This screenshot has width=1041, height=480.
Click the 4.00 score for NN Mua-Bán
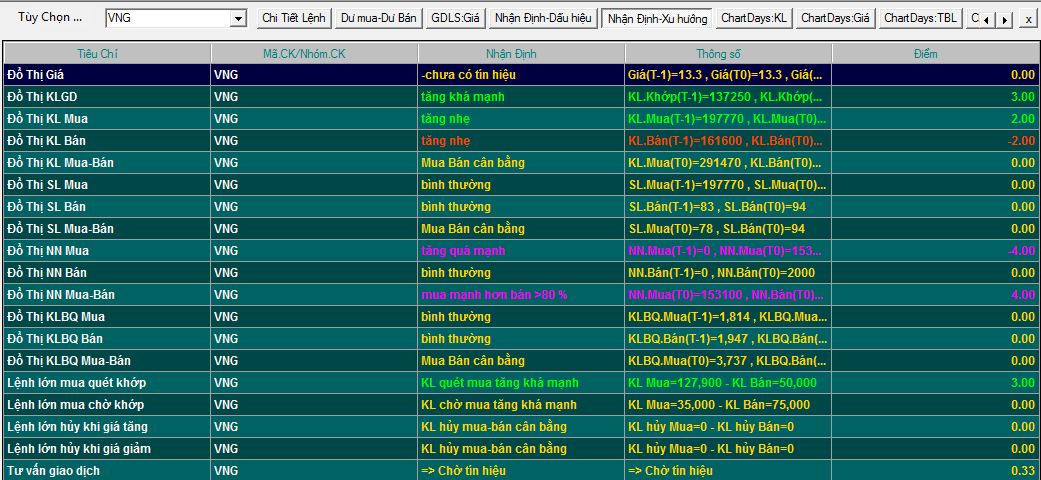click(x=935, y=295)
